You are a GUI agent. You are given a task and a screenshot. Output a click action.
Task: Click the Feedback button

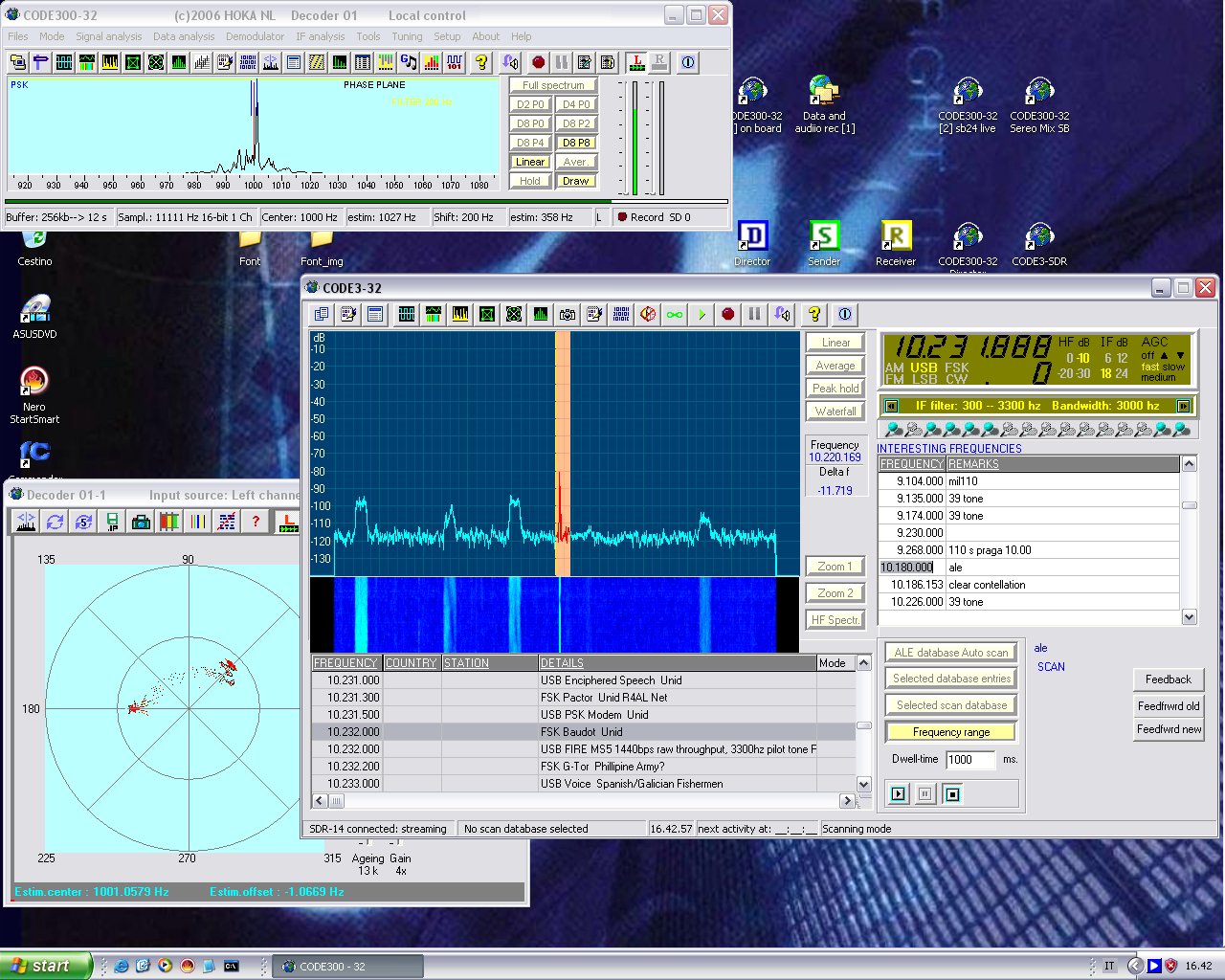1169,679
